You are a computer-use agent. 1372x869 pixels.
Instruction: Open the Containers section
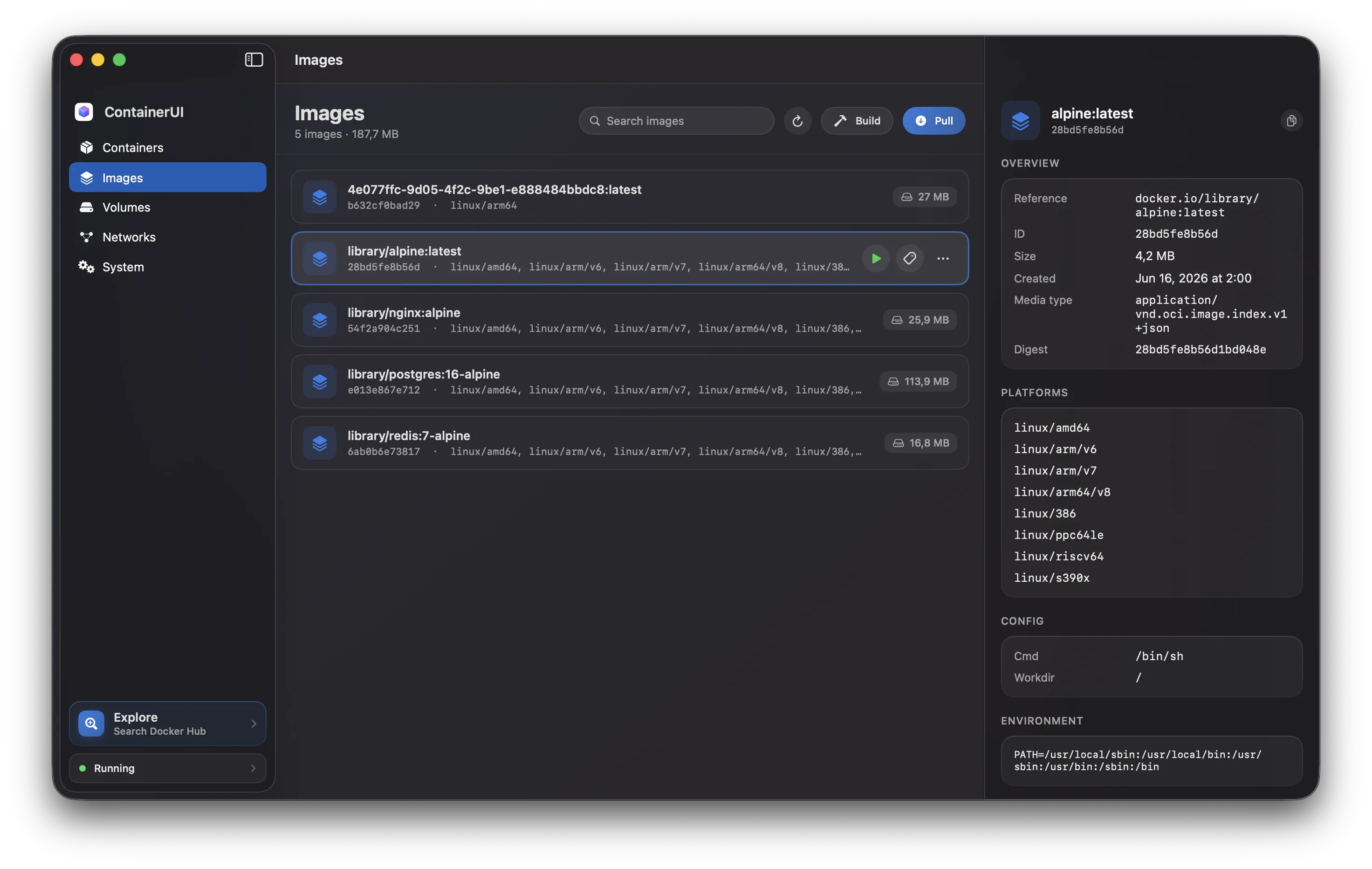167,148
